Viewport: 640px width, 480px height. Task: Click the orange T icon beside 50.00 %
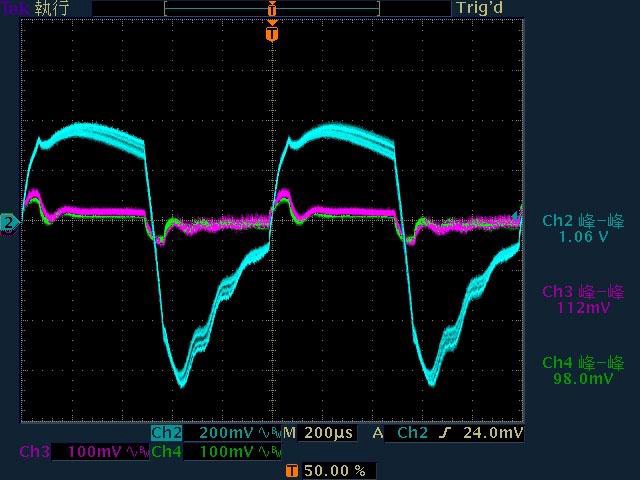(292, 470)
